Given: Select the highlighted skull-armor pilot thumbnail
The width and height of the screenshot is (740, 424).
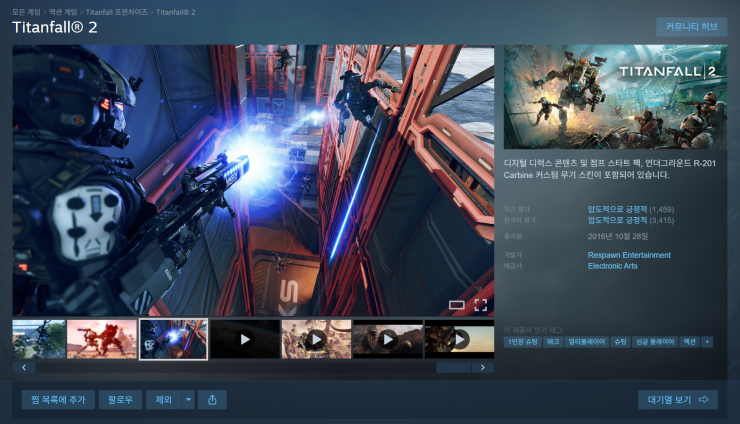Looking at the screenshot, I should point(173,339).
